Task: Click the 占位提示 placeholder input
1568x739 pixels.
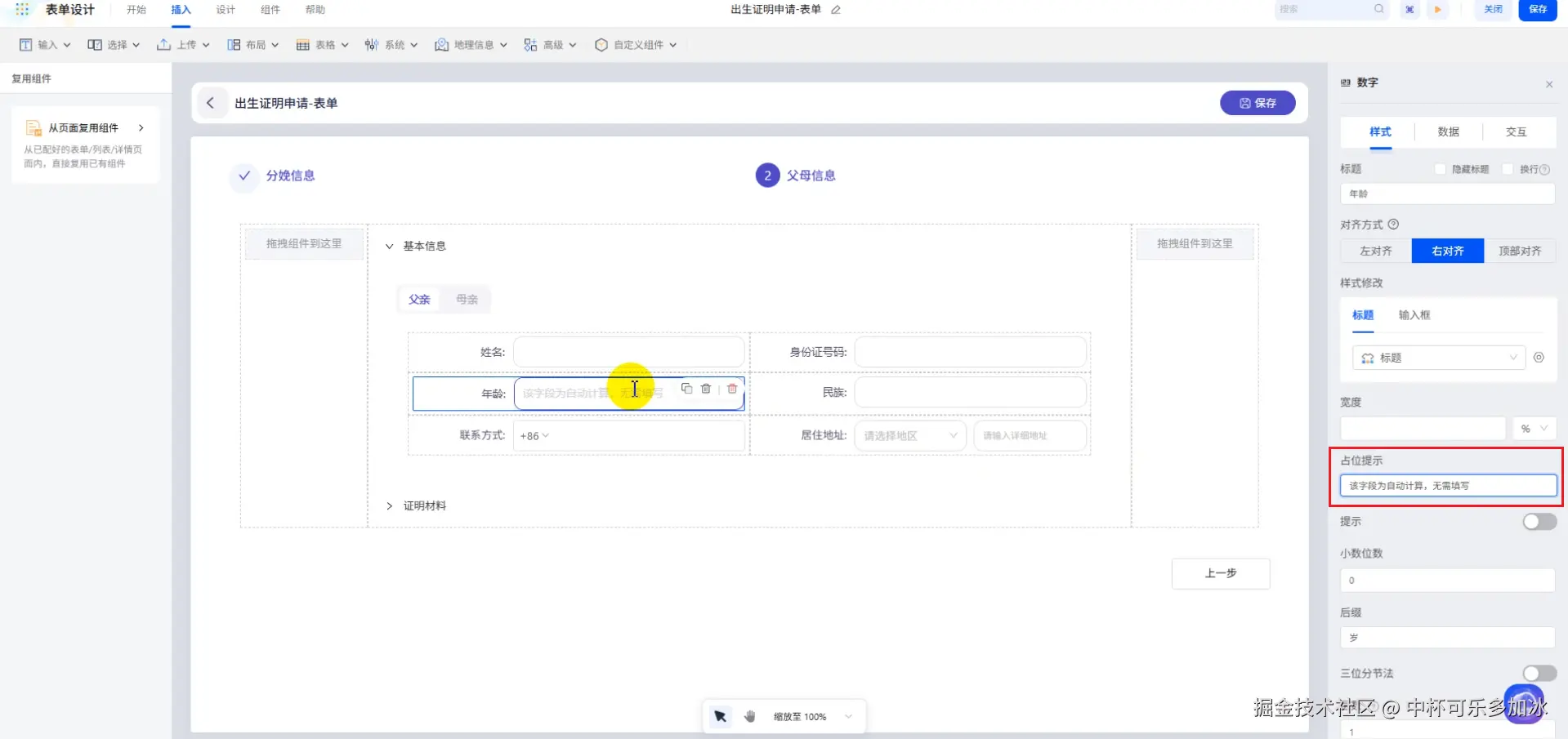Action: pyautogui.click(x=1448, y=486)
